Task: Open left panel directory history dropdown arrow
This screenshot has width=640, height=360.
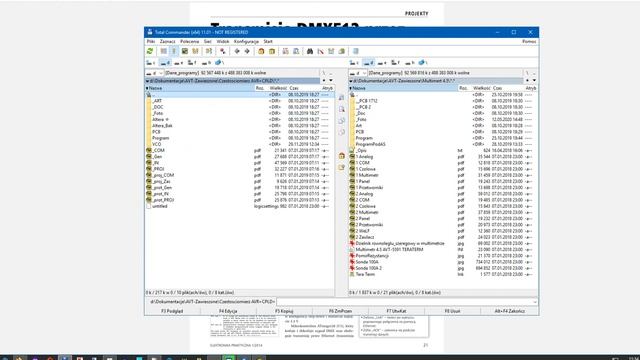Action: click(x=331, y=81)
